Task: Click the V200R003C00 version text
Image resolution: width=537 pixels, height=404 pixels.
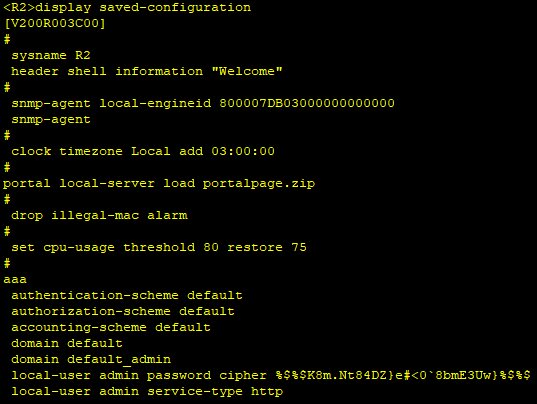Action: tap(55, 23)
